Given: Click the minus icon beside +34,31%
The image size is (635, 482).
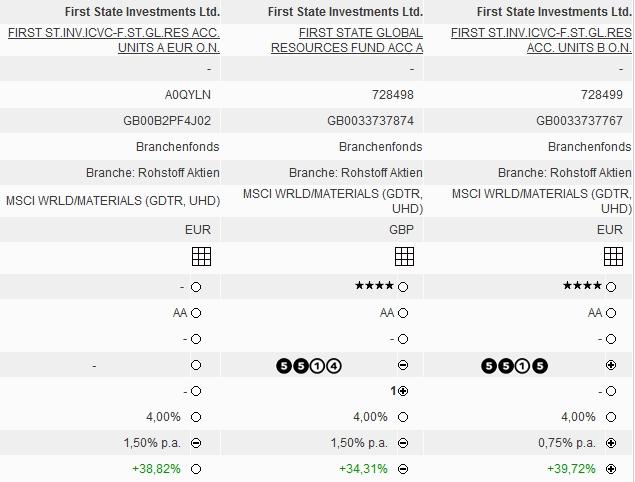Looking at the screenshot, I should 403,469.
